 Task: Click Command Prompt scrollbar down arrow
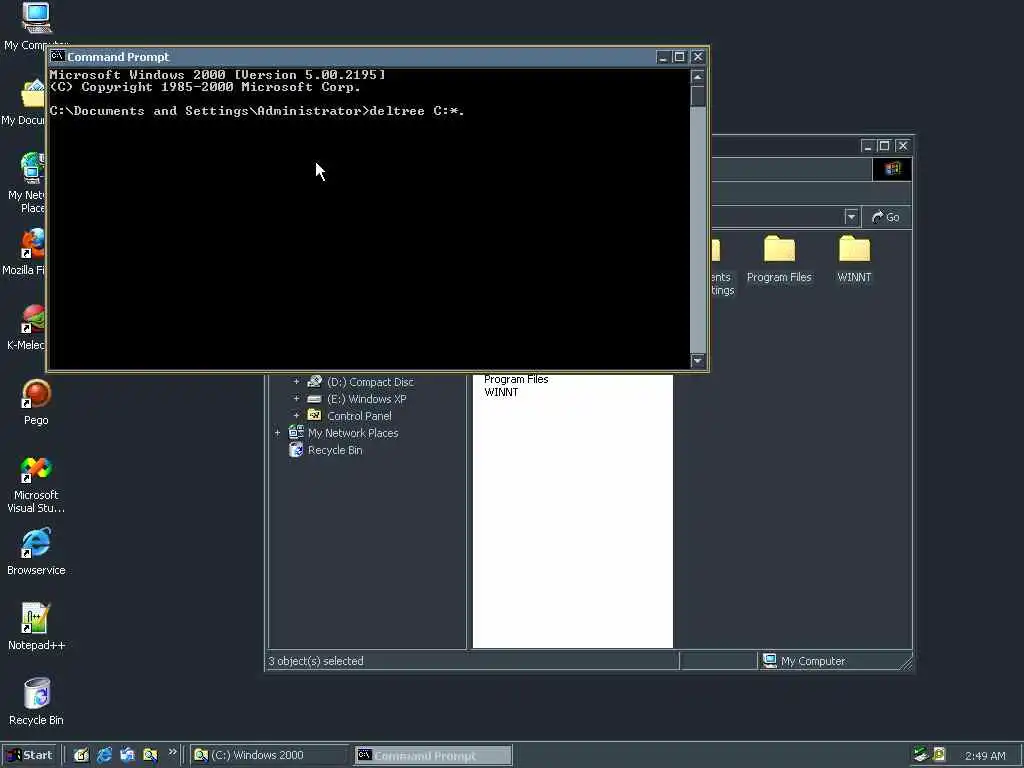pyautogui.click(x=697, y=360)
